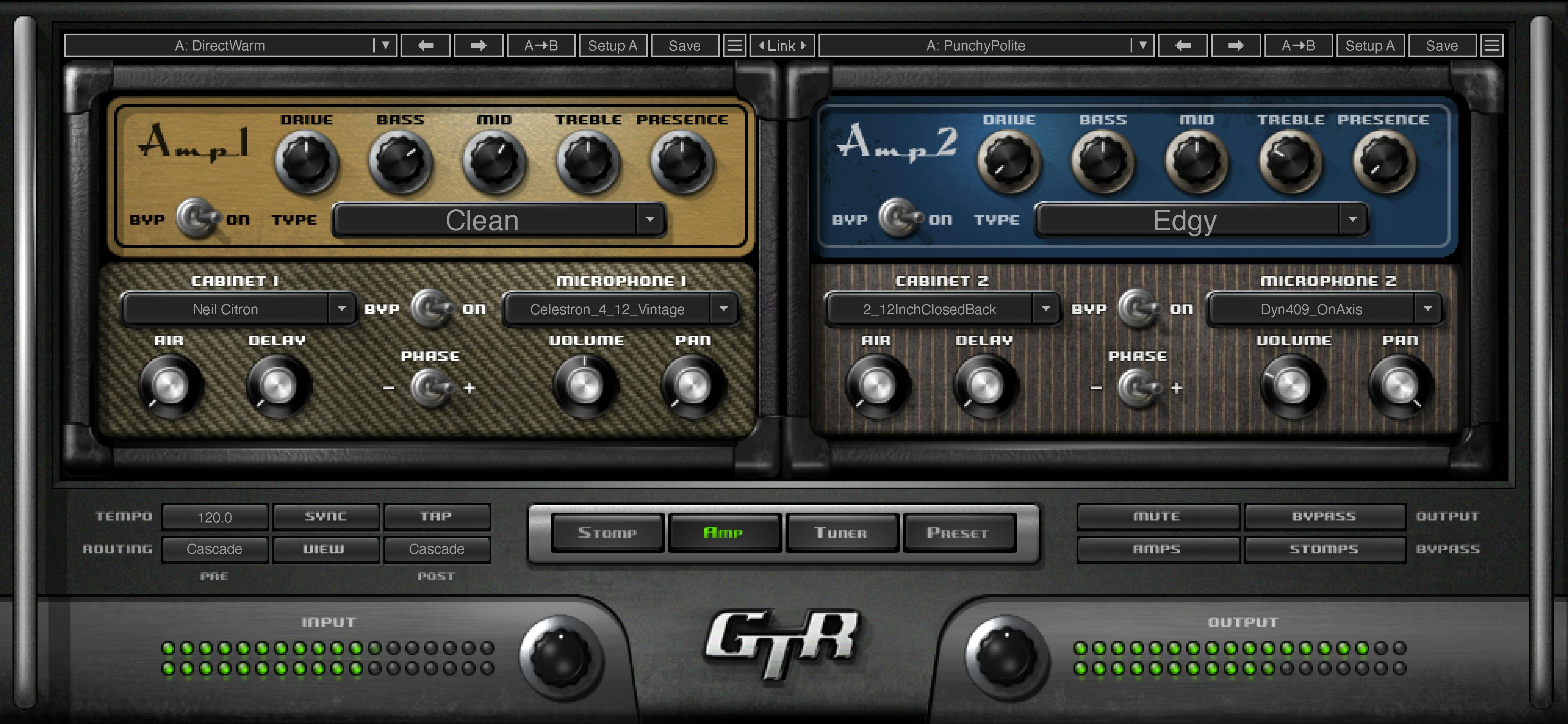The height and width of the screenshot is (724, 1568).
Task: Flip the Cabinet 1 phase switch
Action: click(x=430, y=388)
